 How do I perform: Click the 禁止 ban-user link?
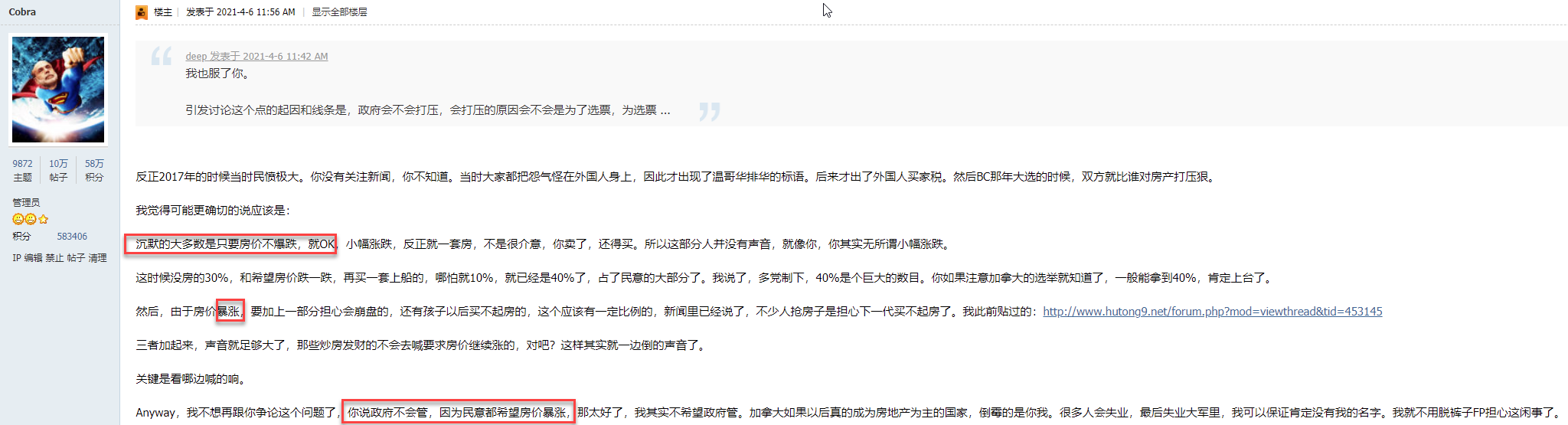54,258
